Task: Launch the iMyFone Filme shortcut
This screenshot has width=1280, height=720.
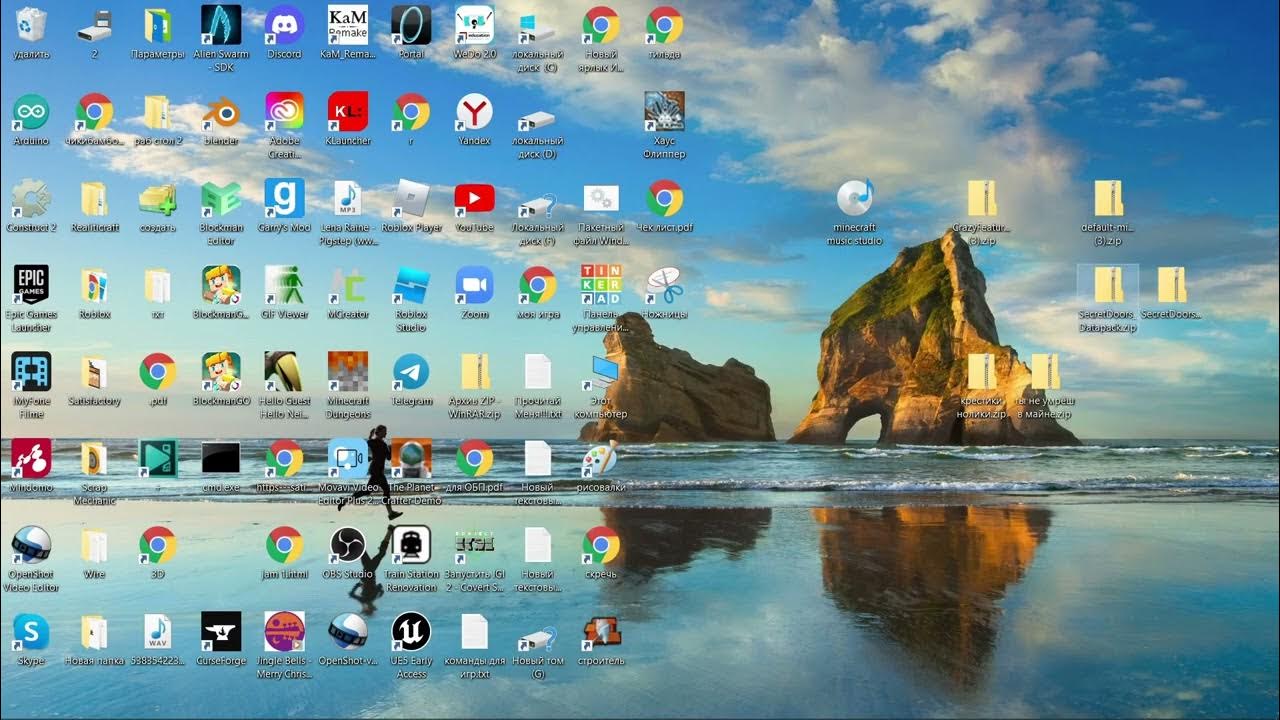Action: coord(31,371)
